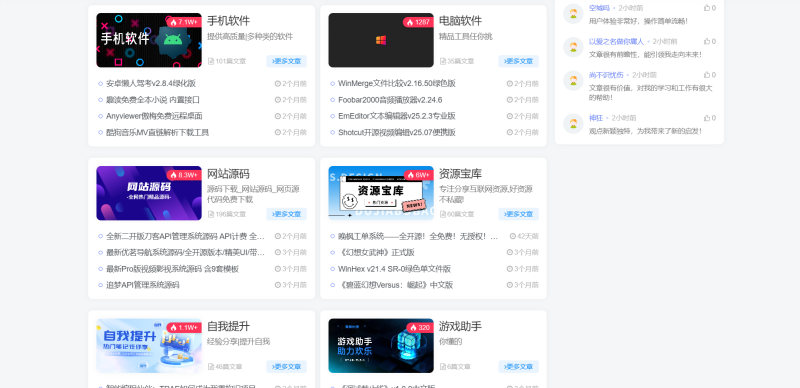Viewport: 800px width, 388px height.
Task: Open the 游戏助手 cover thumbnail
Action: coord(381,346)
